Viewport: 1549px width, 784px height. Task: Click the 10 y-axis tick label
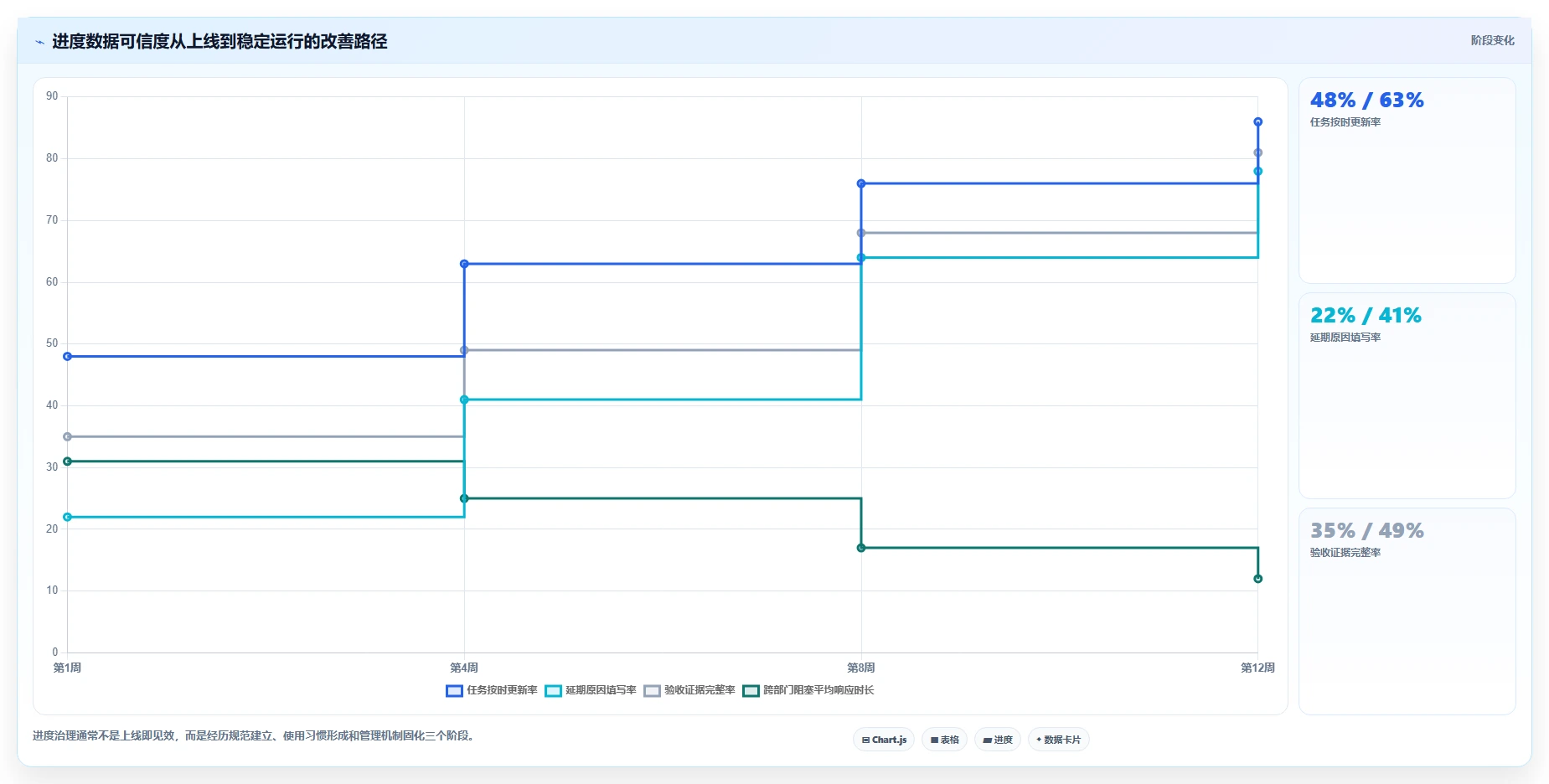pyautogui.click(x=52, y=591)
